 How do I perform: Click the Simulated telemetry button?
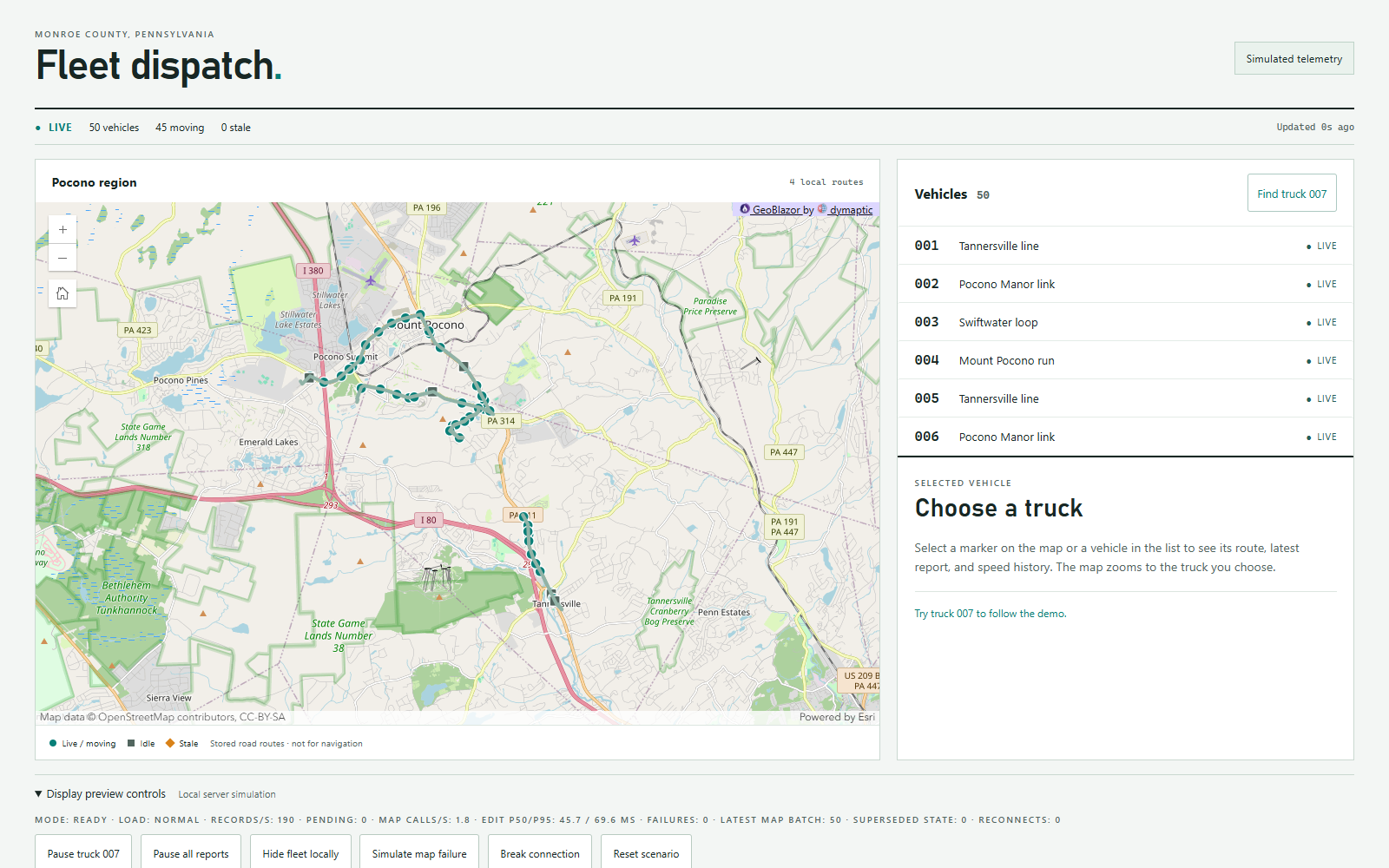pos(1294,58)
